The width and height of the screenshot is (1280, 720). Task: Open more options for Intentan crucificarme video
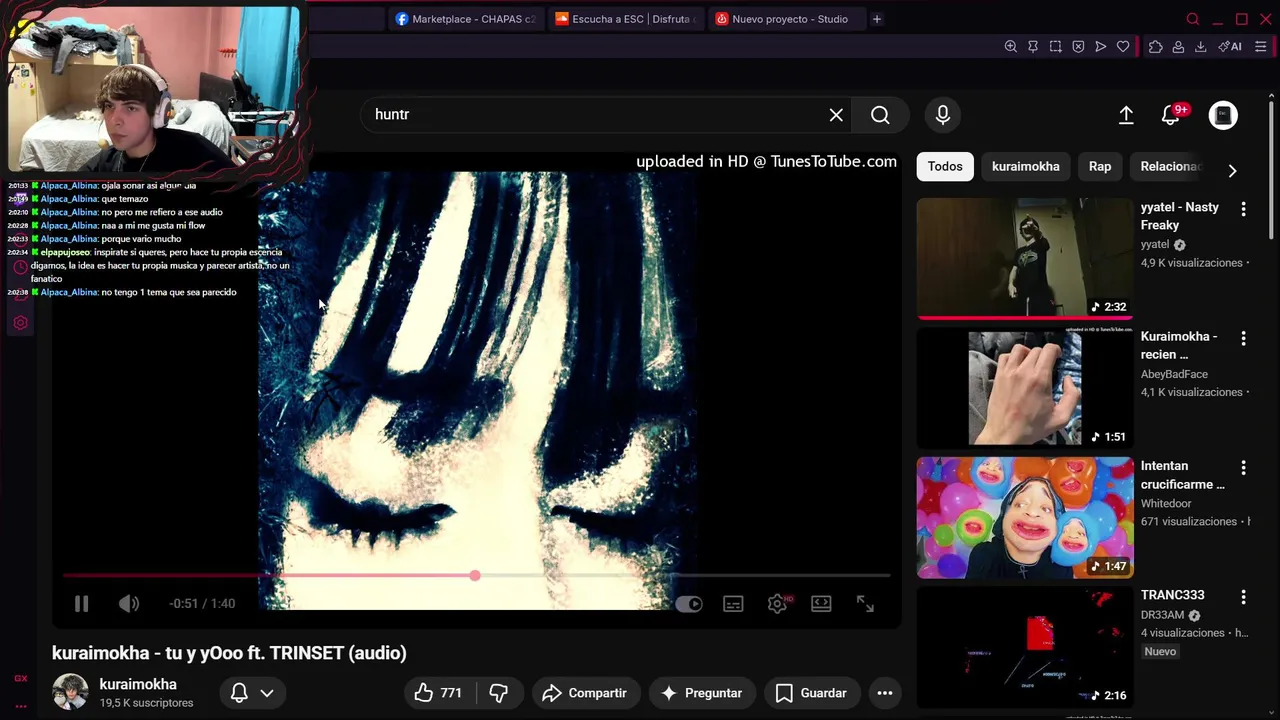coord(1243,467)
